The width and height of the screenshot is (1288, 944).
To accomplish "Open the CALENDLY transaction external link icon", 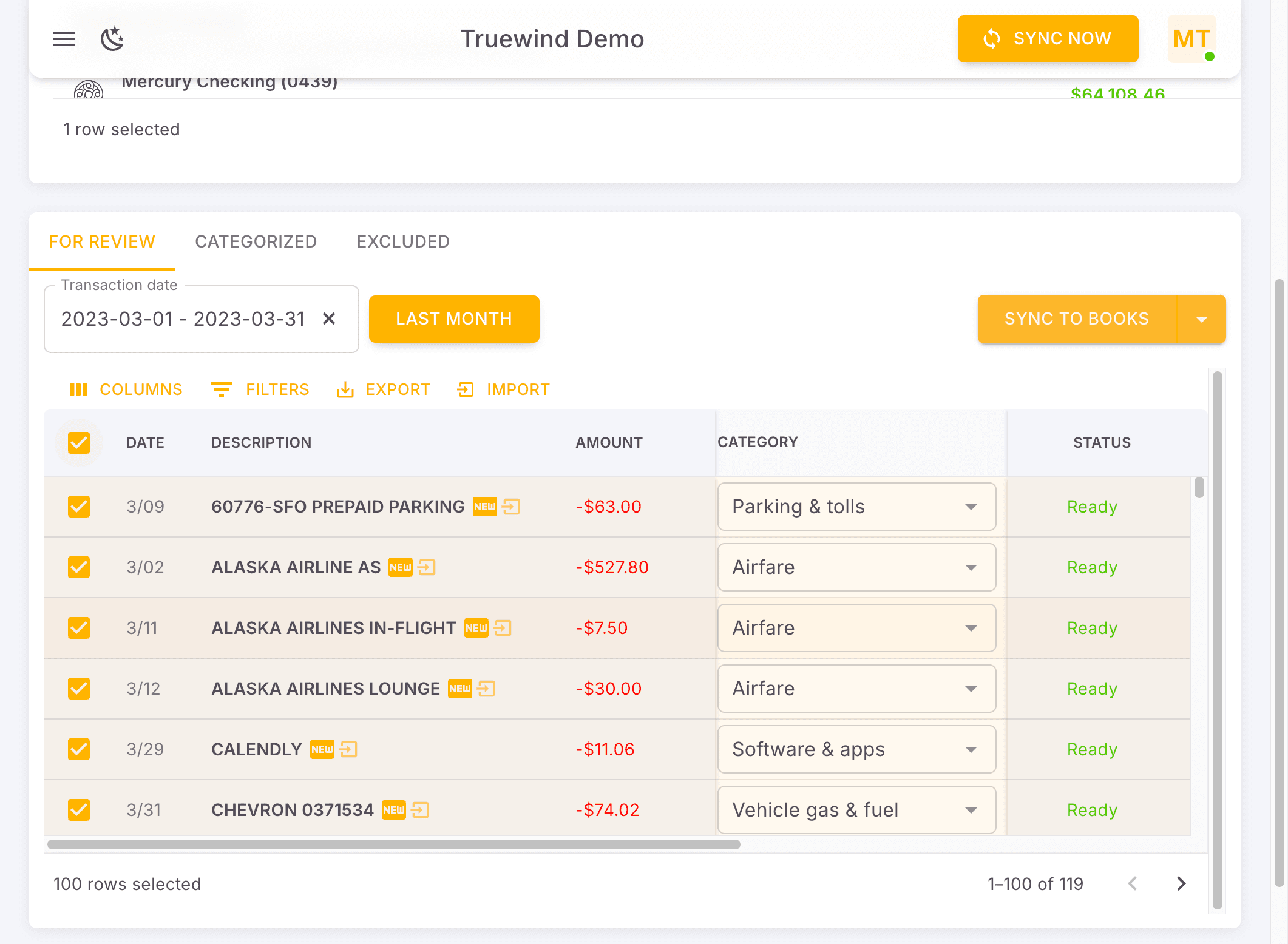I will [348, 749].
